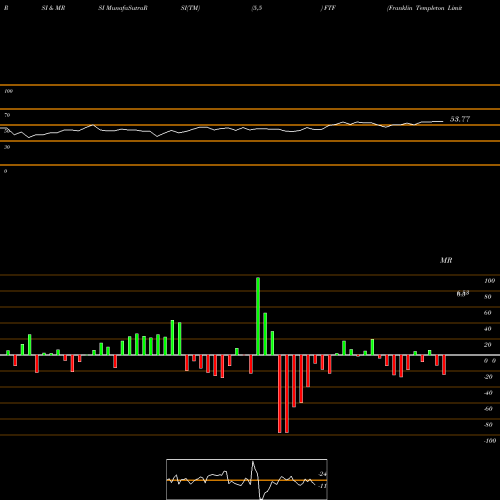Click the -100 axis label of MR panel
500x500 pixels.
pyautogui.click(x=489, y=441)
